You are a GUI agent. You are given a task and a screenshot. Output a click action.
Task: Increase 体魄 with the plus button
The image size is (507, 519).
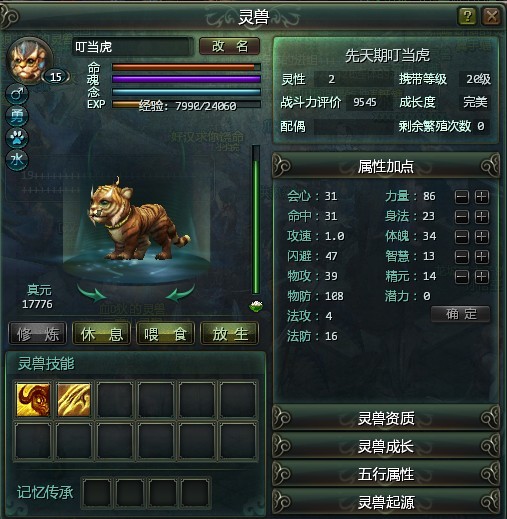[x=482, y=237]
